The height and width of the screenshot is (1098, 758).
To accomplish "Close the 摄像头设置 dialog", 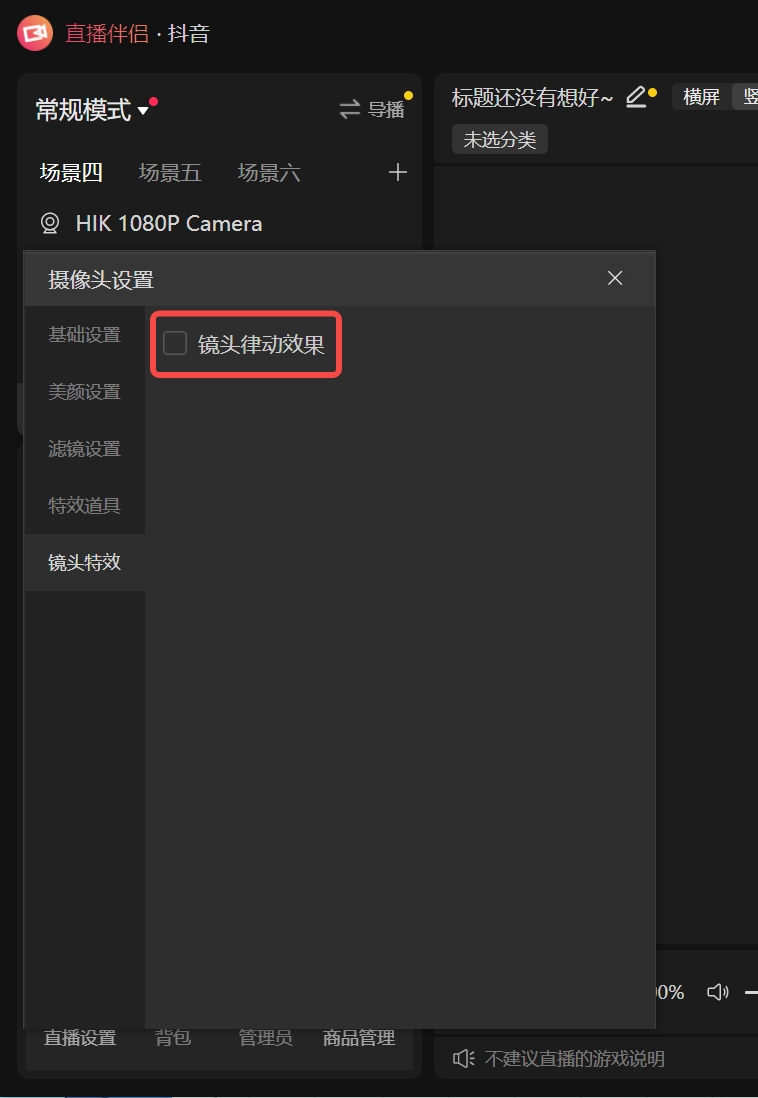I will point(615,278).
